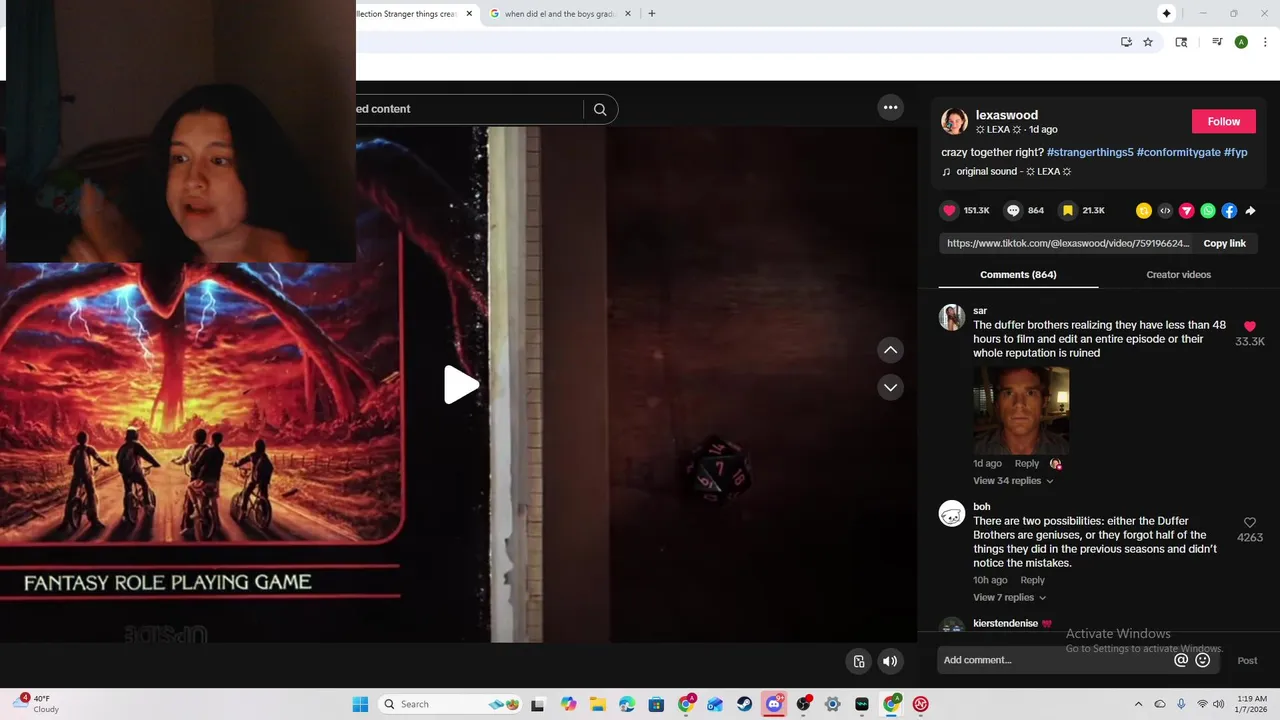The height and width of the screenshot is (720, 1280).
Task: Open File Explorer from taskbar
Action: click(x=597, y=704)
